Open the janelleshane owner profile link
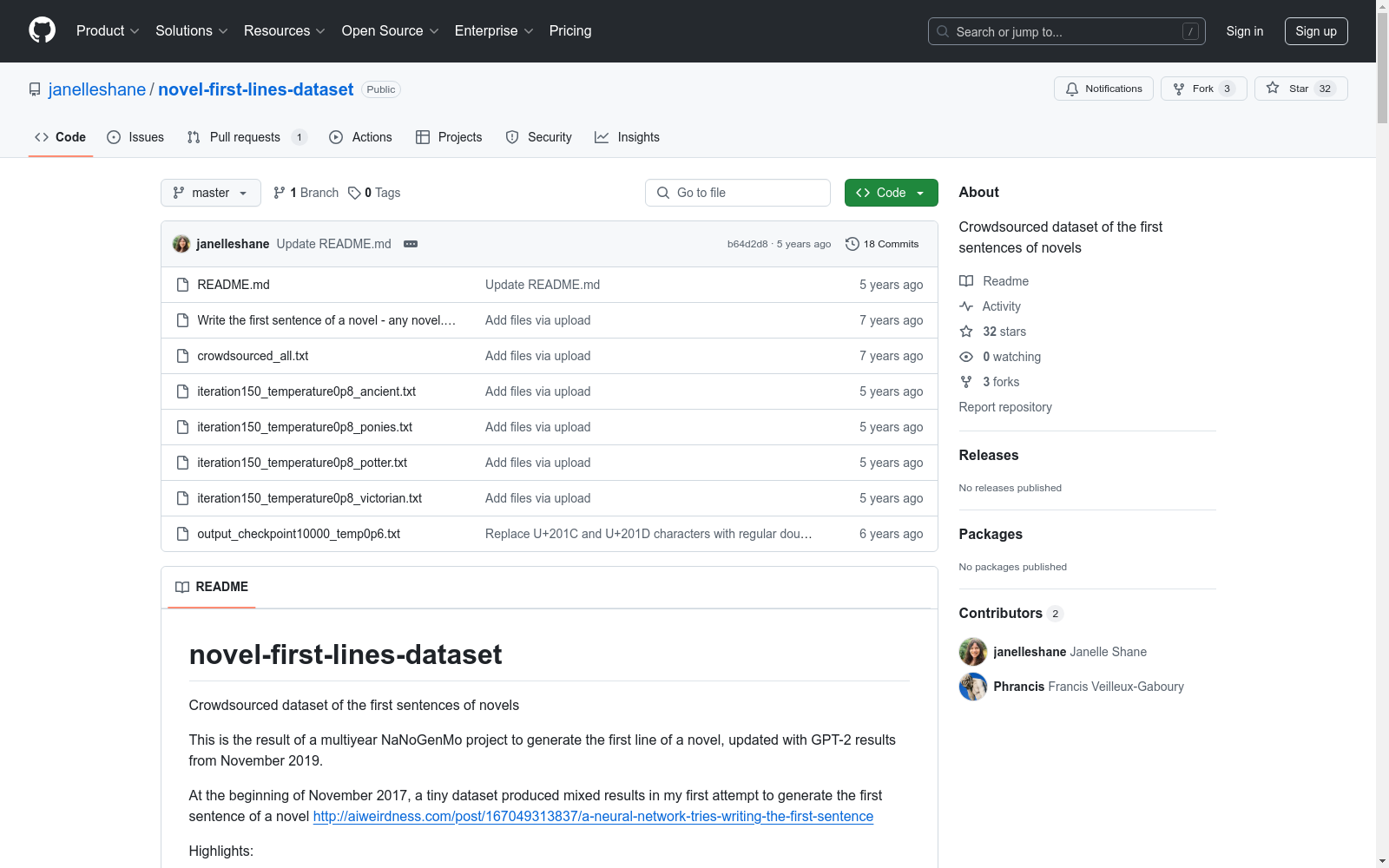This screenshot has height=868, width=1389. pyautogui.click(x=97, y=89)
